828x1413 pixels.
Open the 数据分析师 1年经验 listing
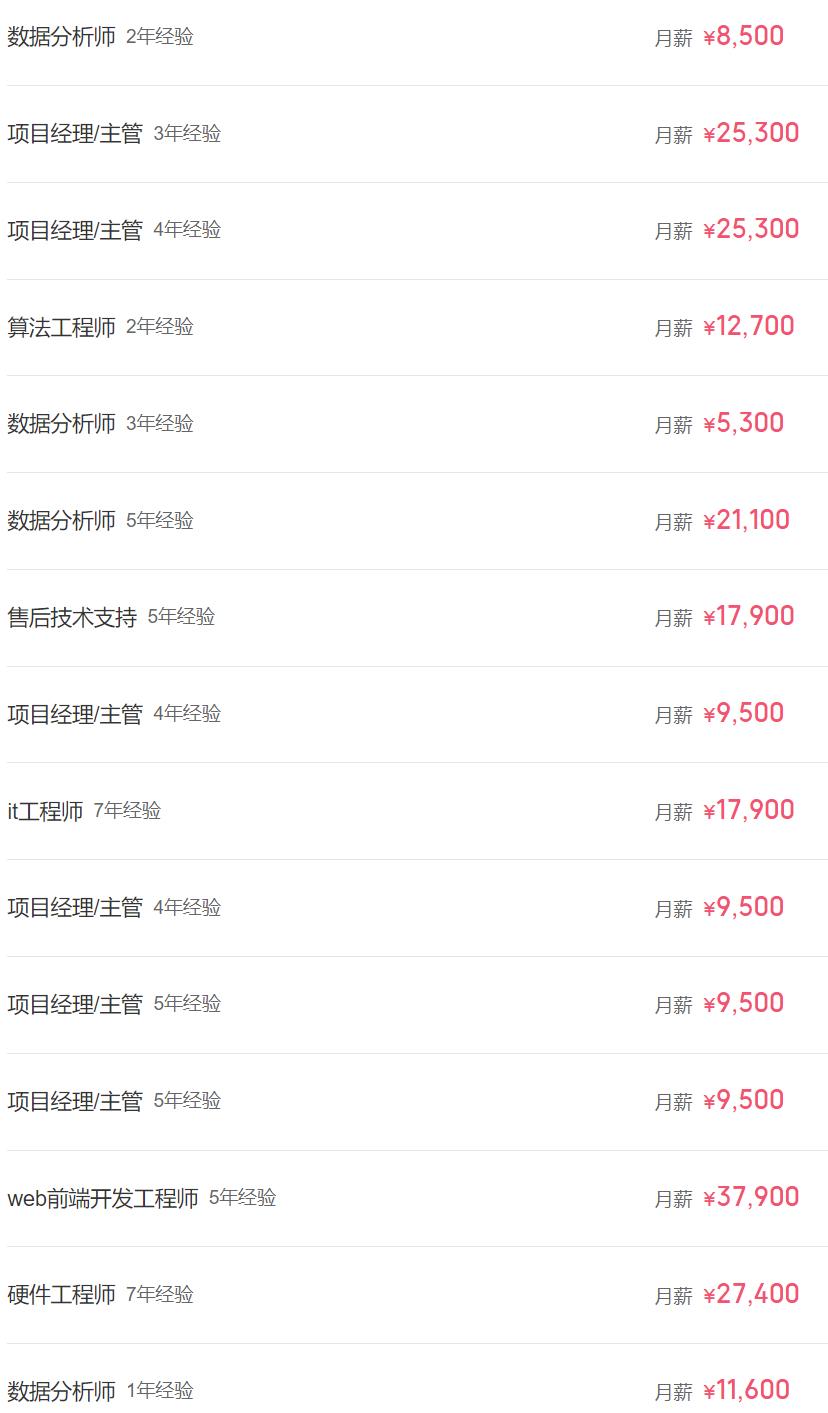[x=62, y=1391]
